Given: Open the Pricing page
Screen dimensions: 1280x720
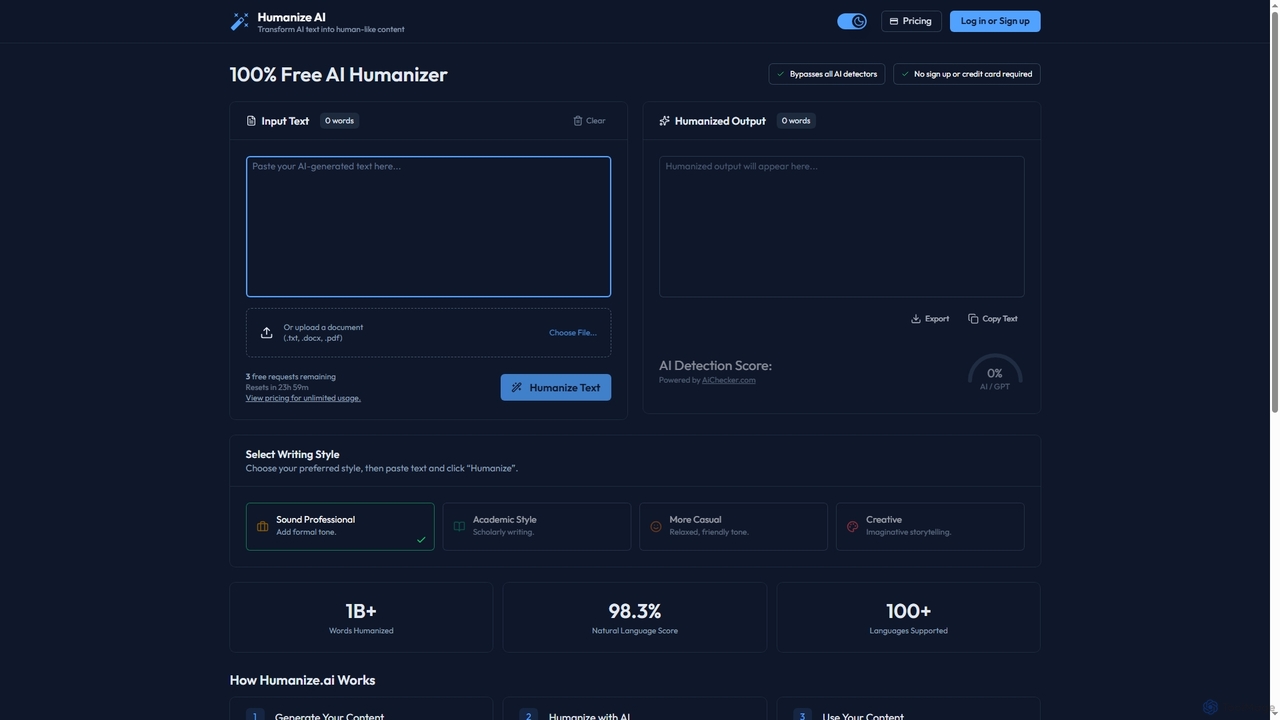Looking at the screenshot, I should pos(911,21).
